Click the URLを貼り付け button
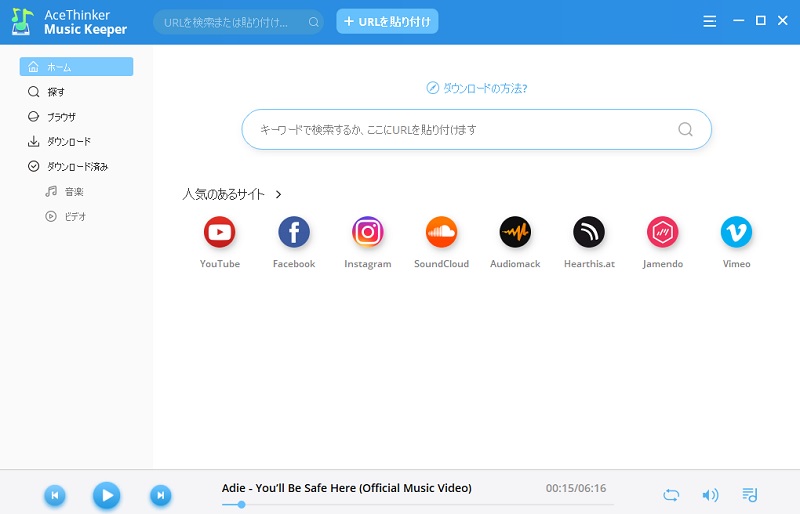Screen dimensions: 800x514 point(387,21)
